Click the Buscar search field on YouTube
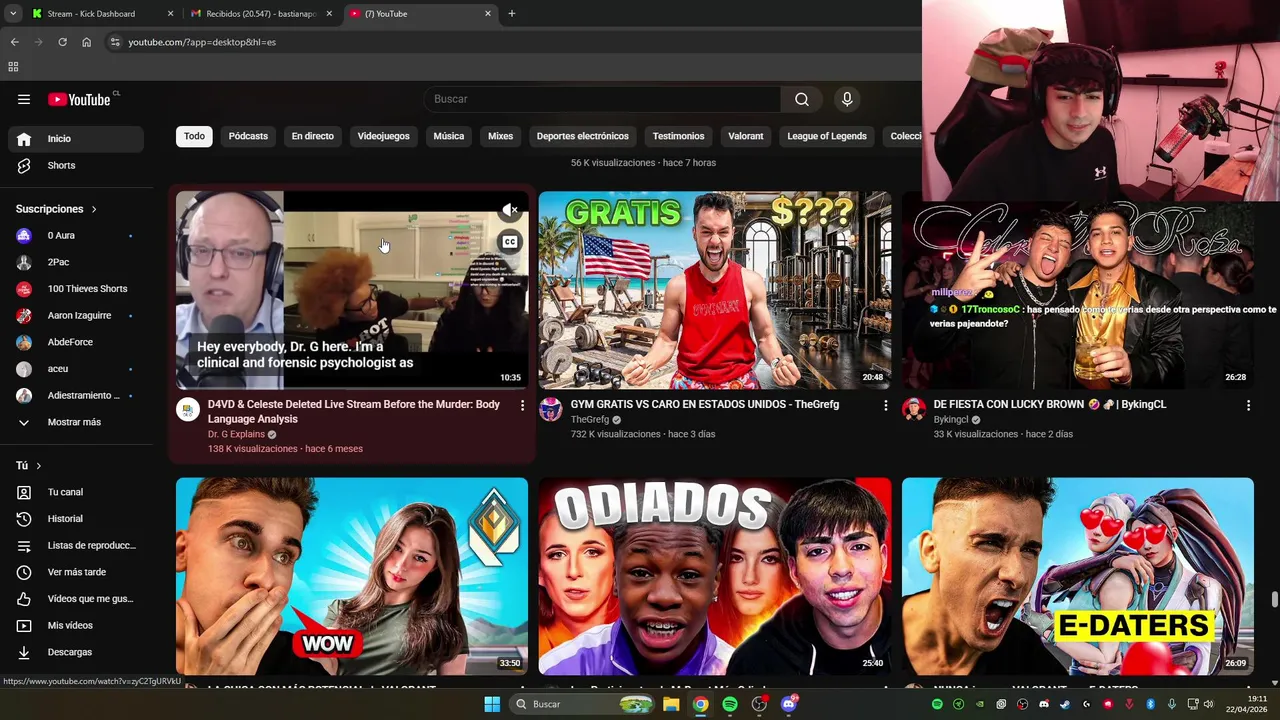Image resolution: width=1280 pixels, height=720 pixels. 603,99
